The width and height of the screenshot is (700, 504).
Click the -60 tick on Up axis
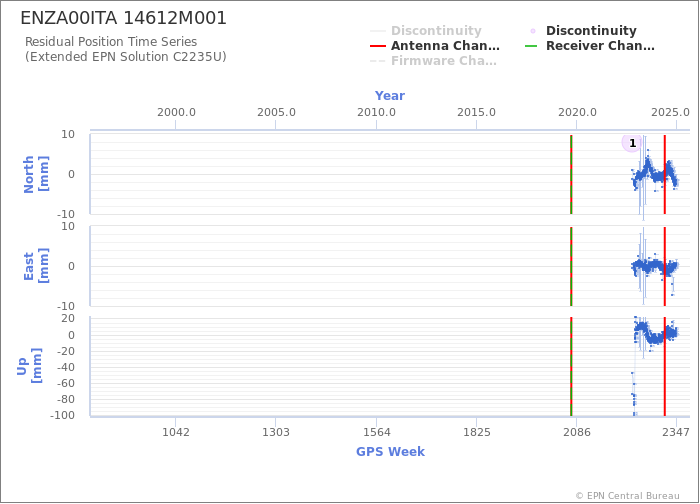tap(68, 383)
